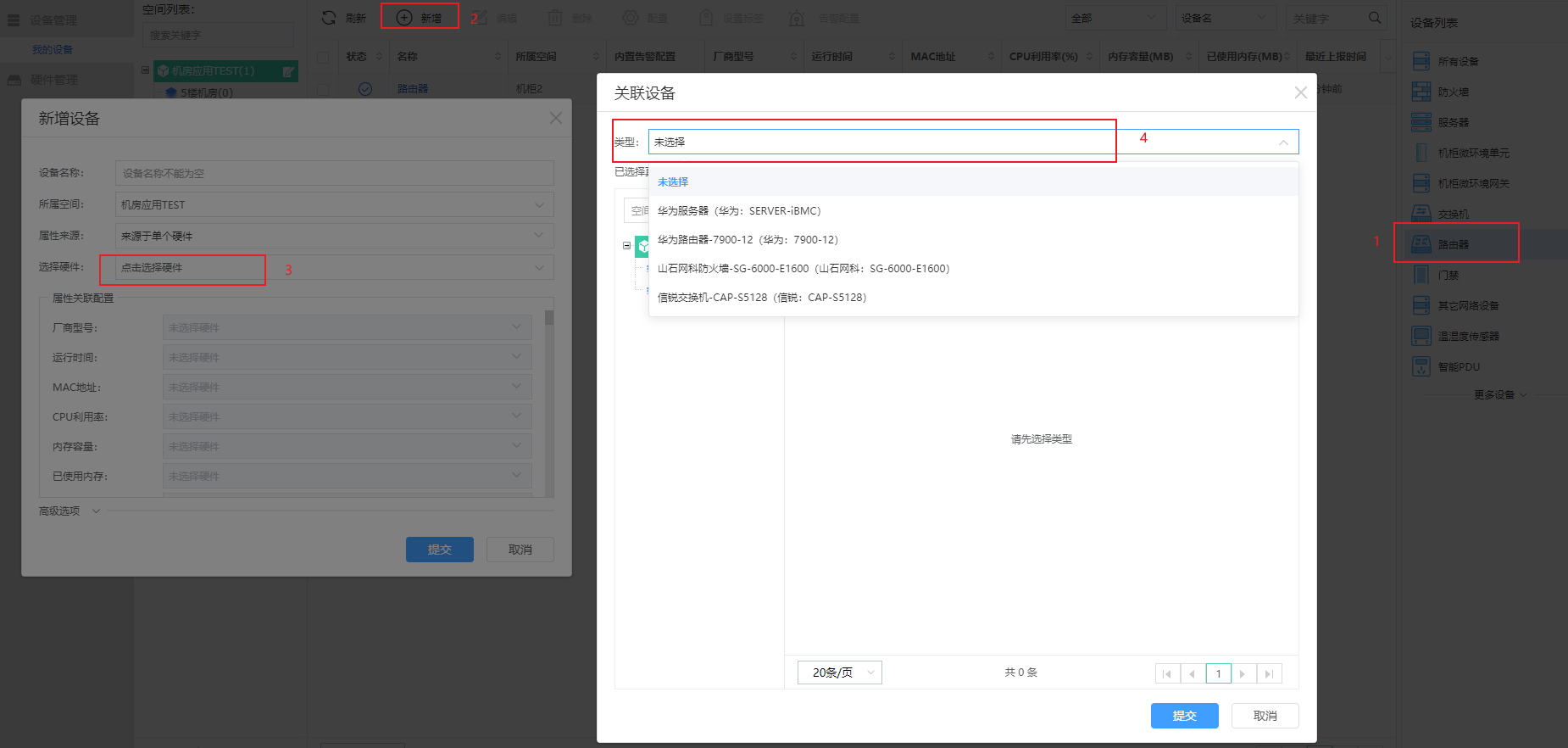Click page number 1 in pagination
This screenshot has height=748, width=1568.
1218,673
